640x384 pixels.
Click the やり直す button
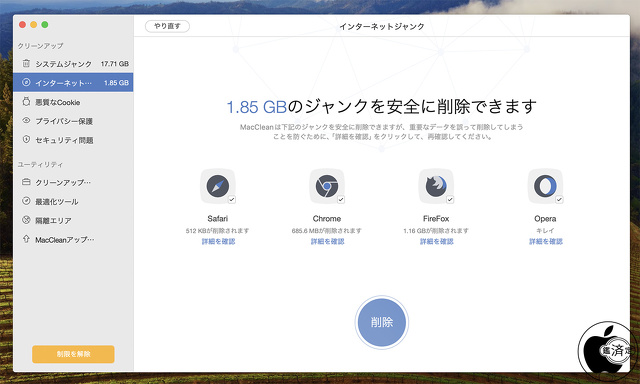click(167, 26)
